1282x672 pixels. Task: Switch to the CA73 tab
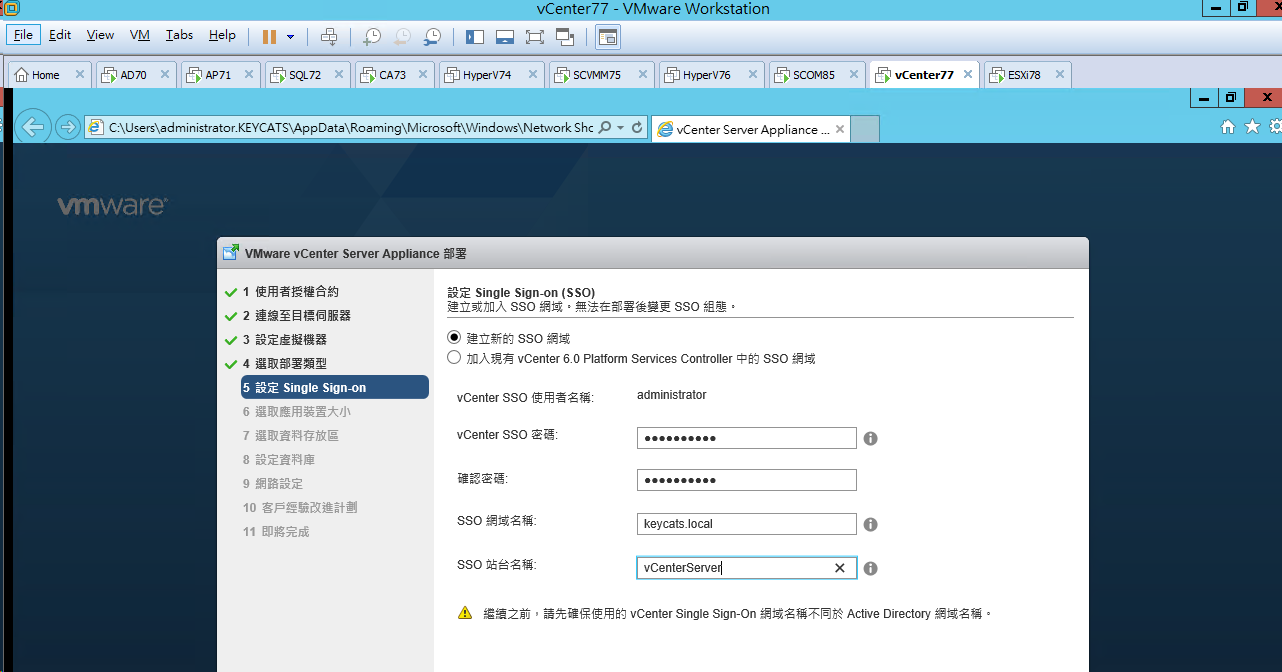click(x=392, y=75)
